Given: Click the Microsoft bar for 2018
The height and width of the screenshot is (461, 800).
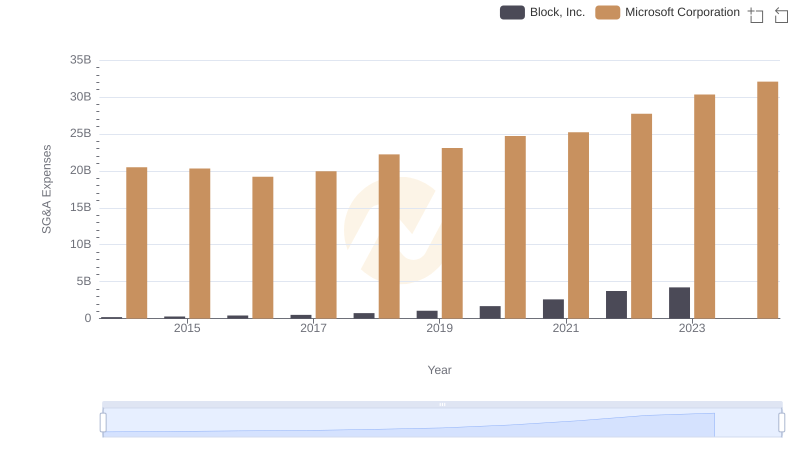Looking at the screenshot, I should pos(389,236).
